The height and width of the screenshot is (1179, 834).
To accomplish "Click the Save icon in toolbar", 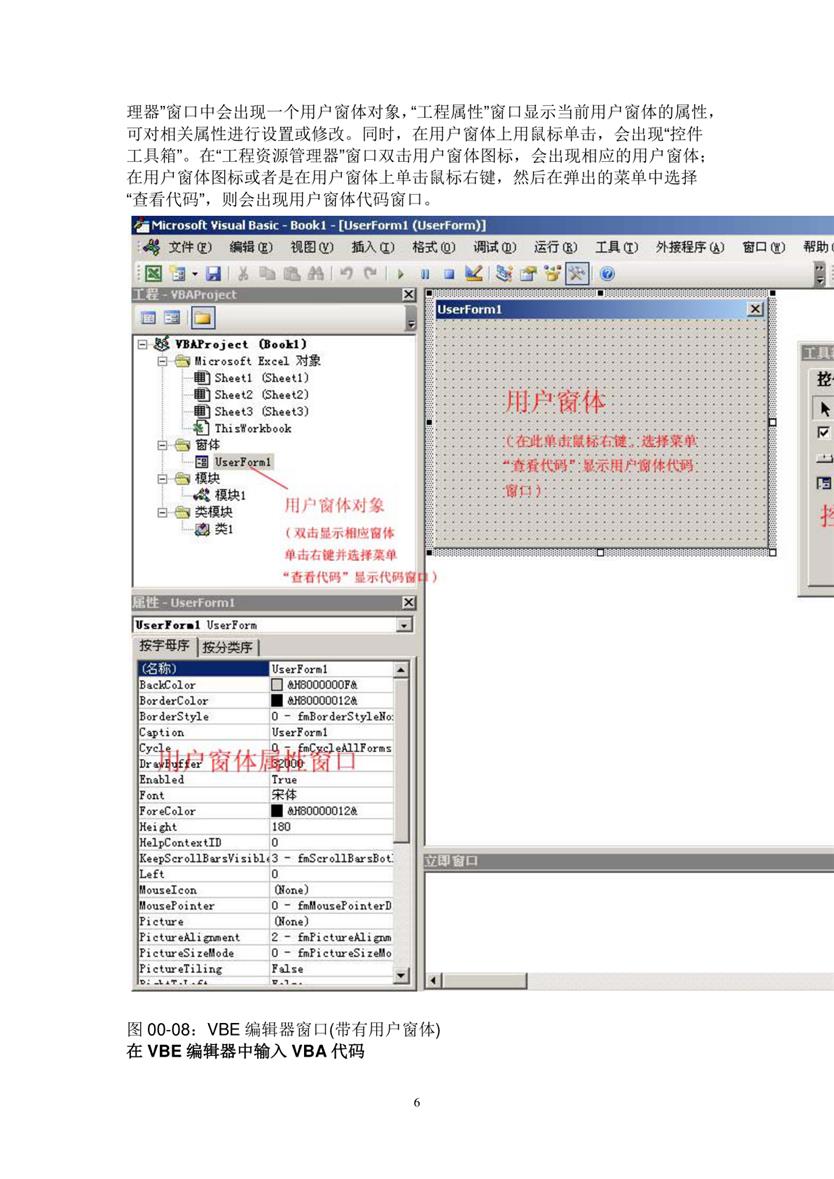I will (x=213, y=273).
